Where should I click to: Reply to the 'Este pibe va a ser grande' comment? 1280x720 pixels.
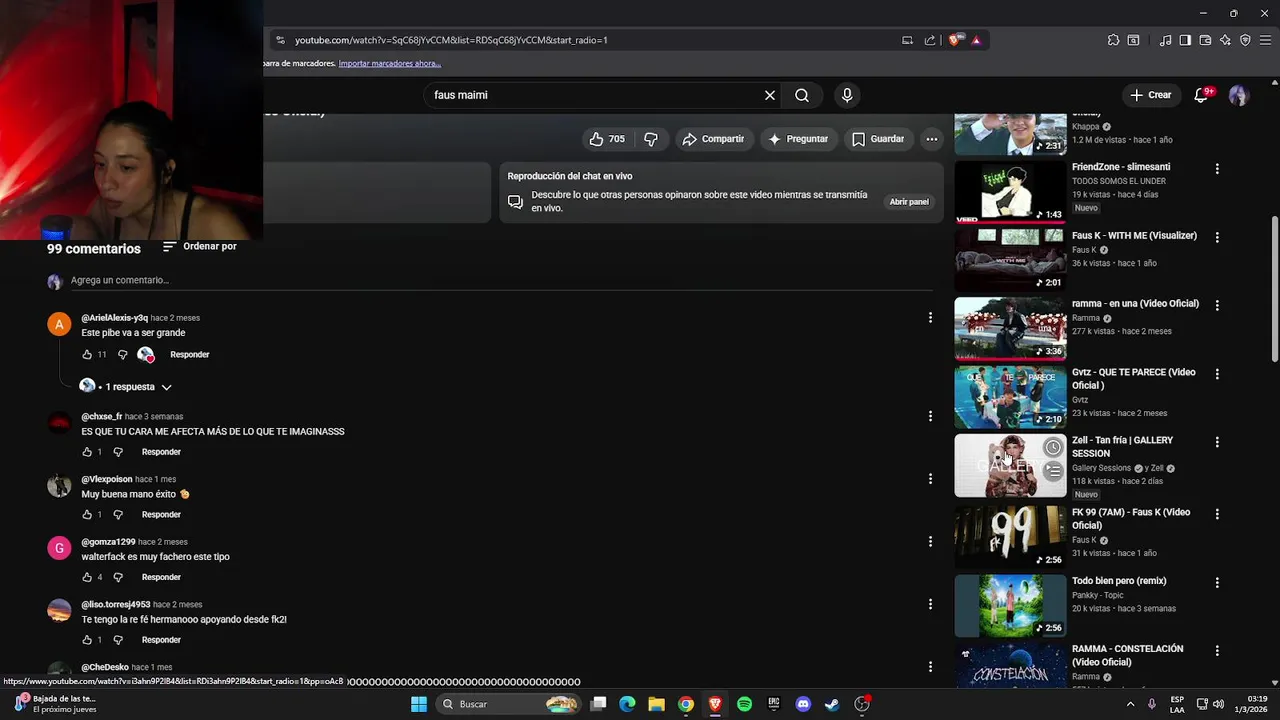click(189, 355)
